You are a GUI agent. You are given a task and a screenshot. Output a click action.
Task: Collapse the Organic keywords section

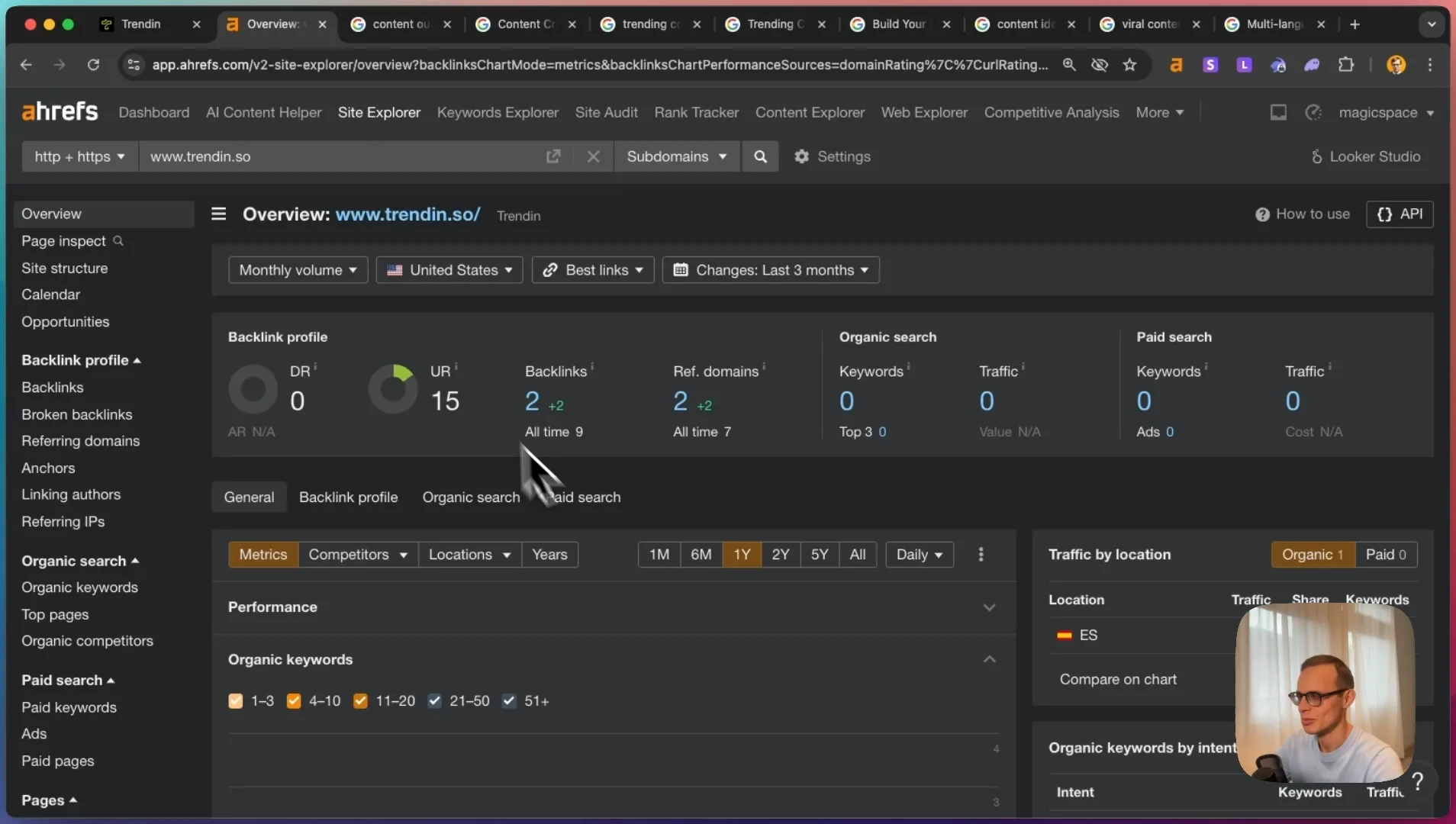(989, 659)
